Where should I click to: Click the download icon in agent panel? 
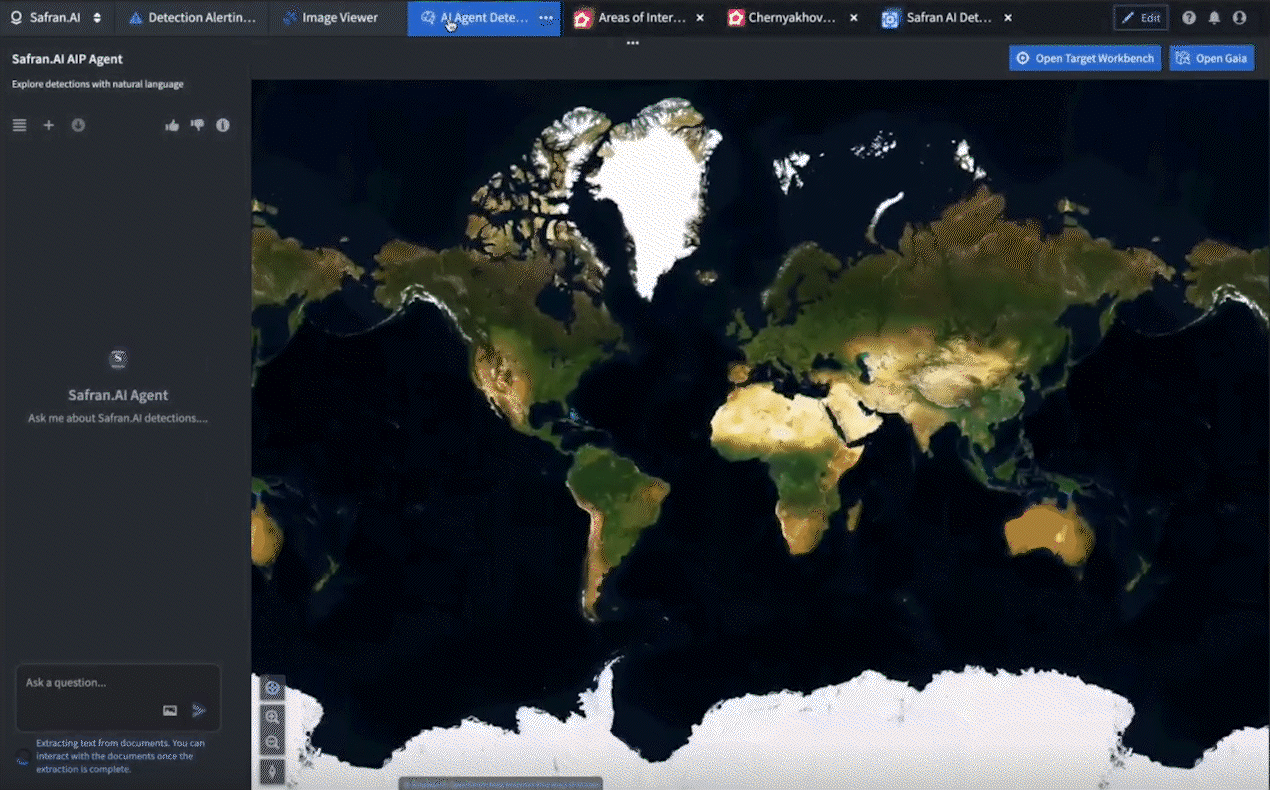tap(78, 125)
